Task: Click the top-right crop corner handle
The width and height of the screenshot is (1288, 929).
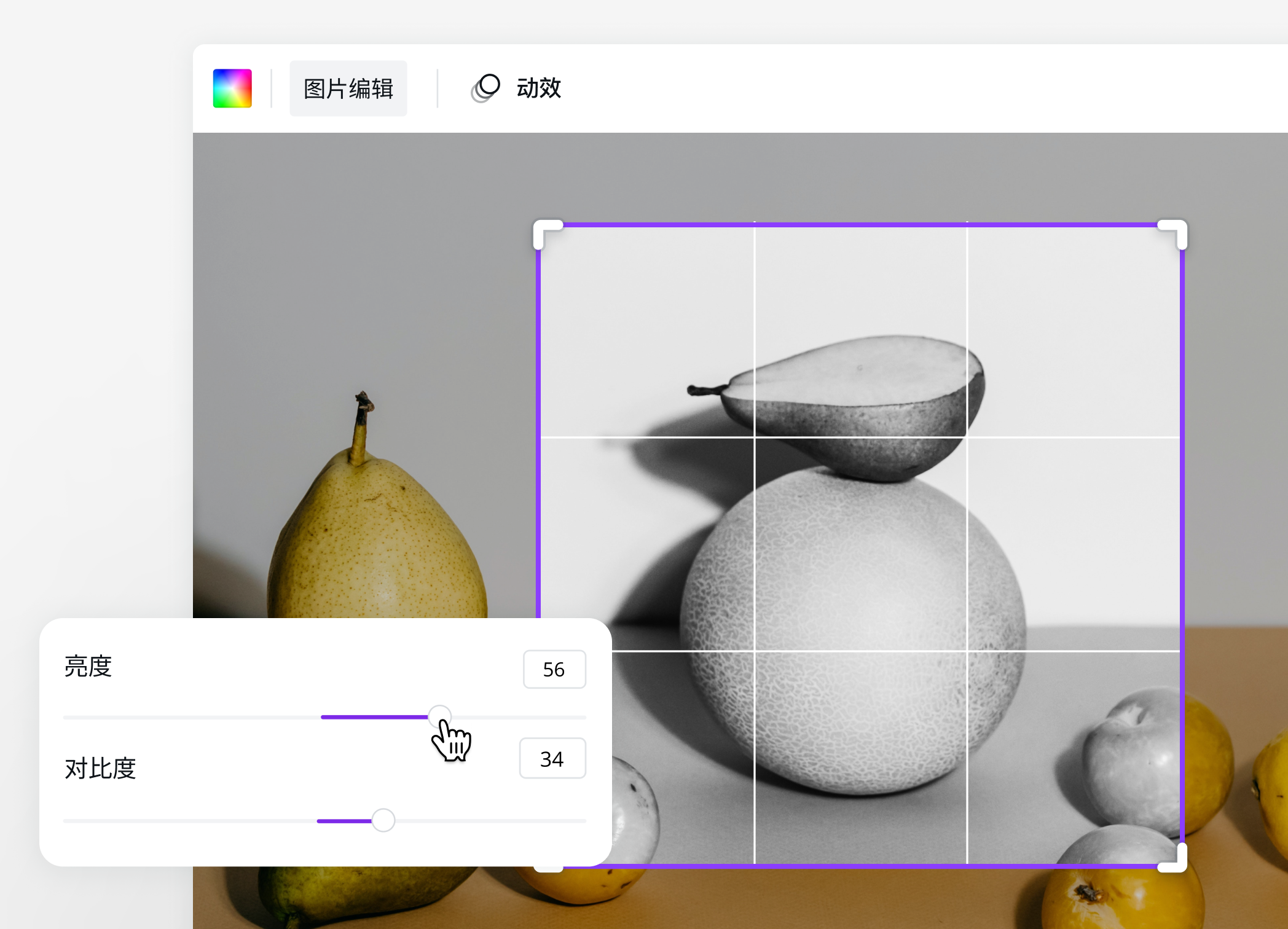Action: [1172, 234]
